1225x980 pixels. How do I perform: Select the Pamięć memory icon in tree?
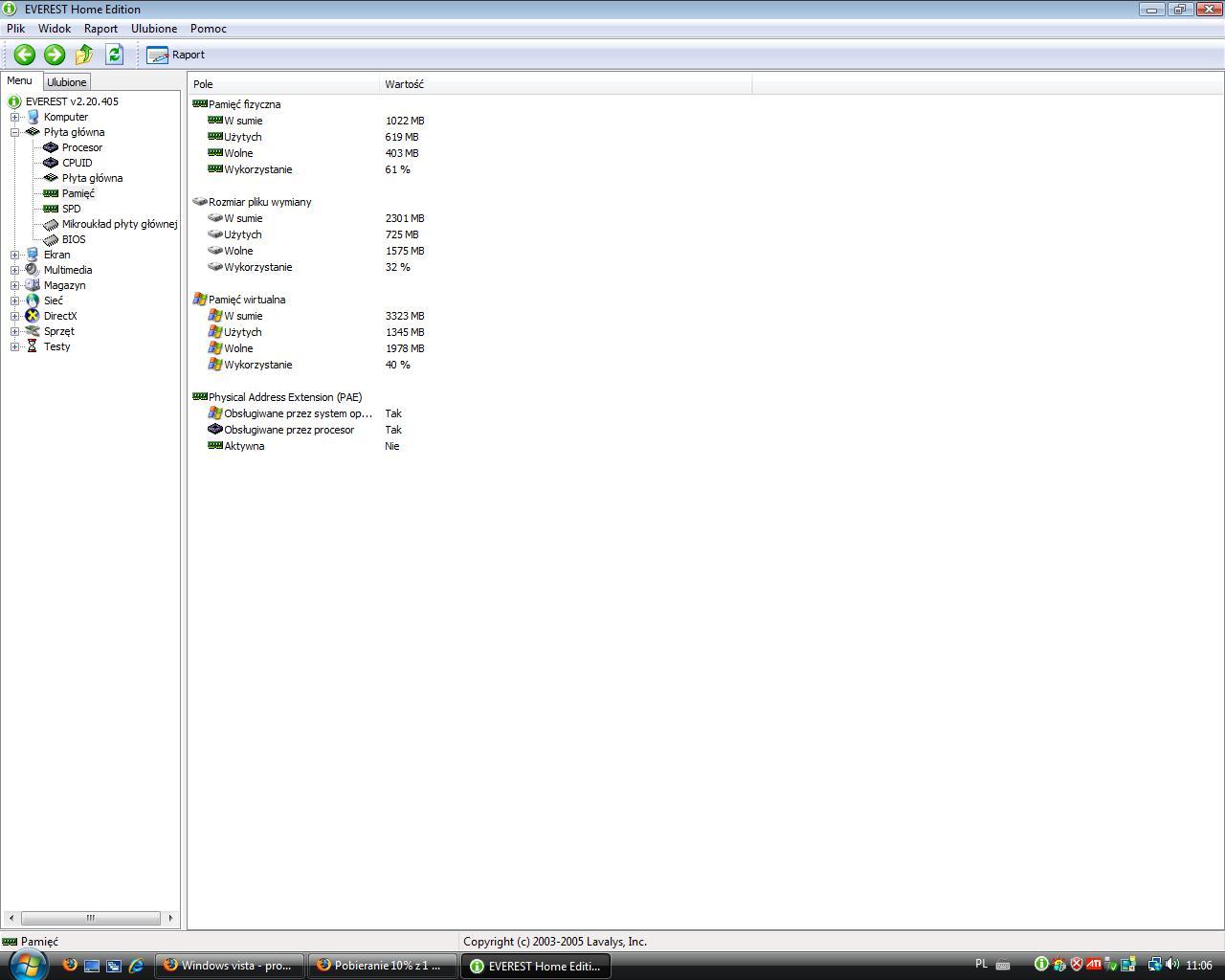(51, 193)
